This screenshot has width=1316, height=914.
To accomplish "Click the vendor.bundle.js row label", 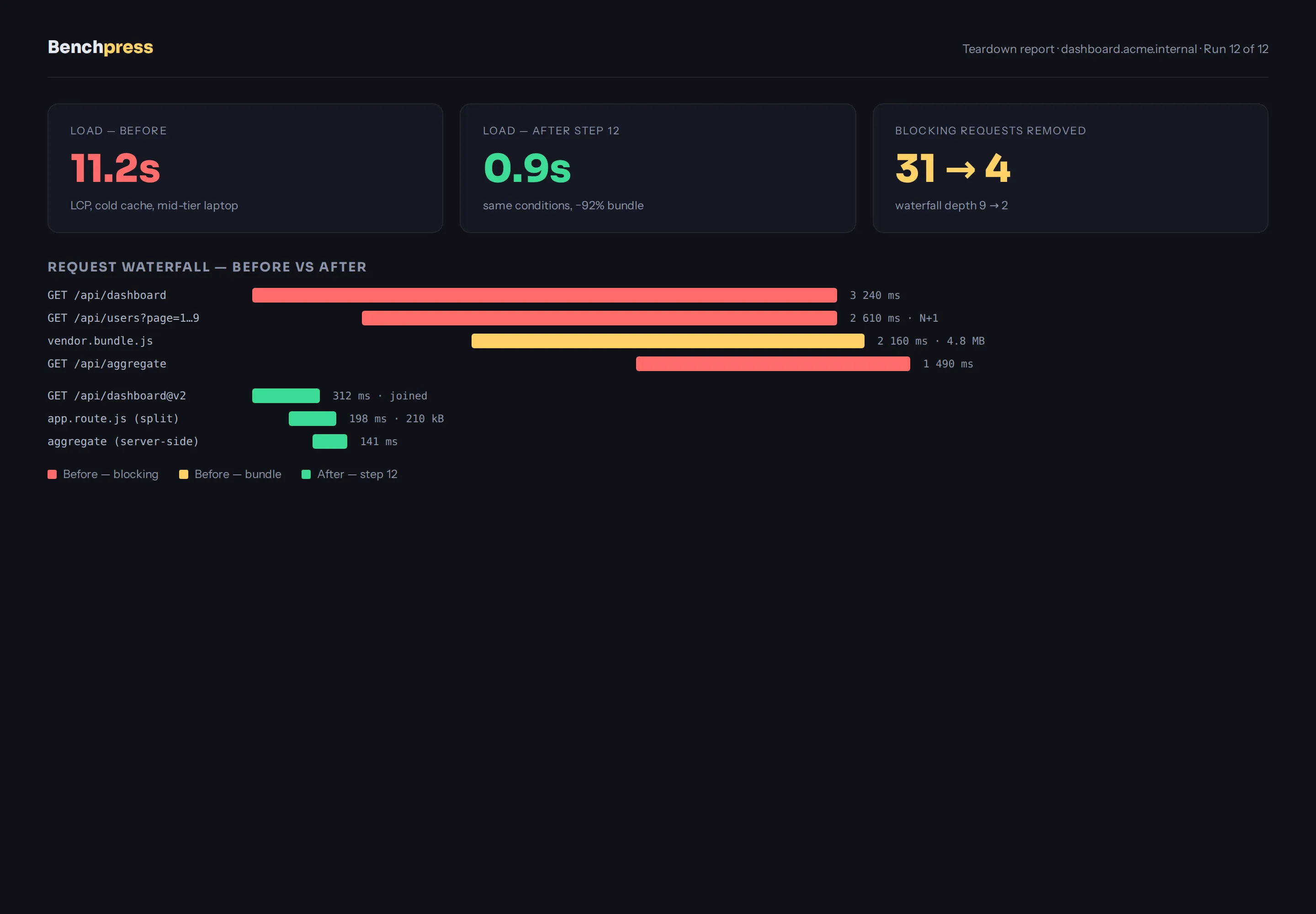I will point(100,341).
